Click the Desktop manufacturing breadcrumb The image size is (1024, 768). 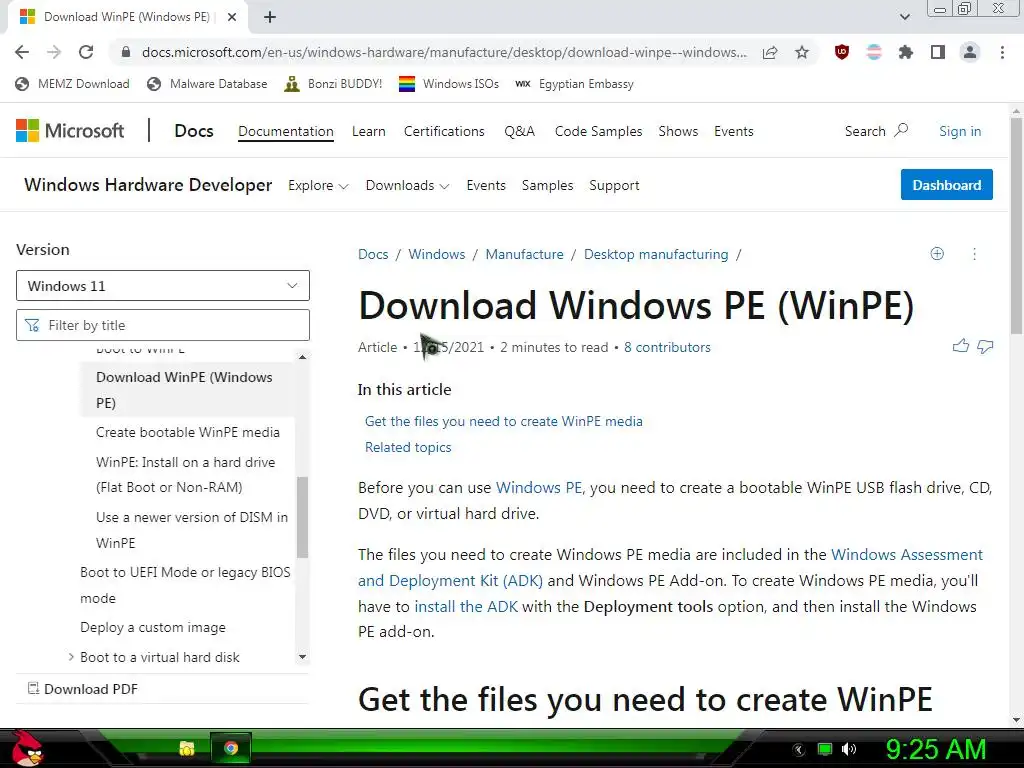[656, 254]
